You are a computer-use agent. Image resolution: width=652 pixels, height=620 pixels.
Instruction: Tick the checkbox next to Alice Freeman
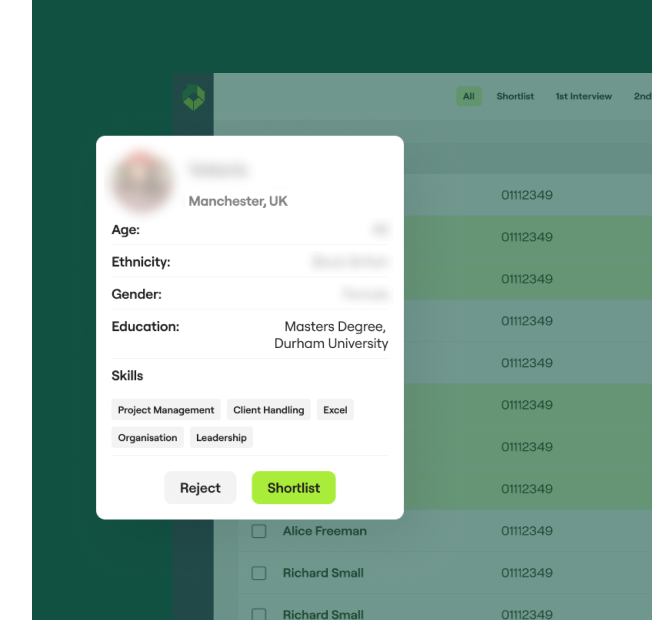click(x=259, y=531)
